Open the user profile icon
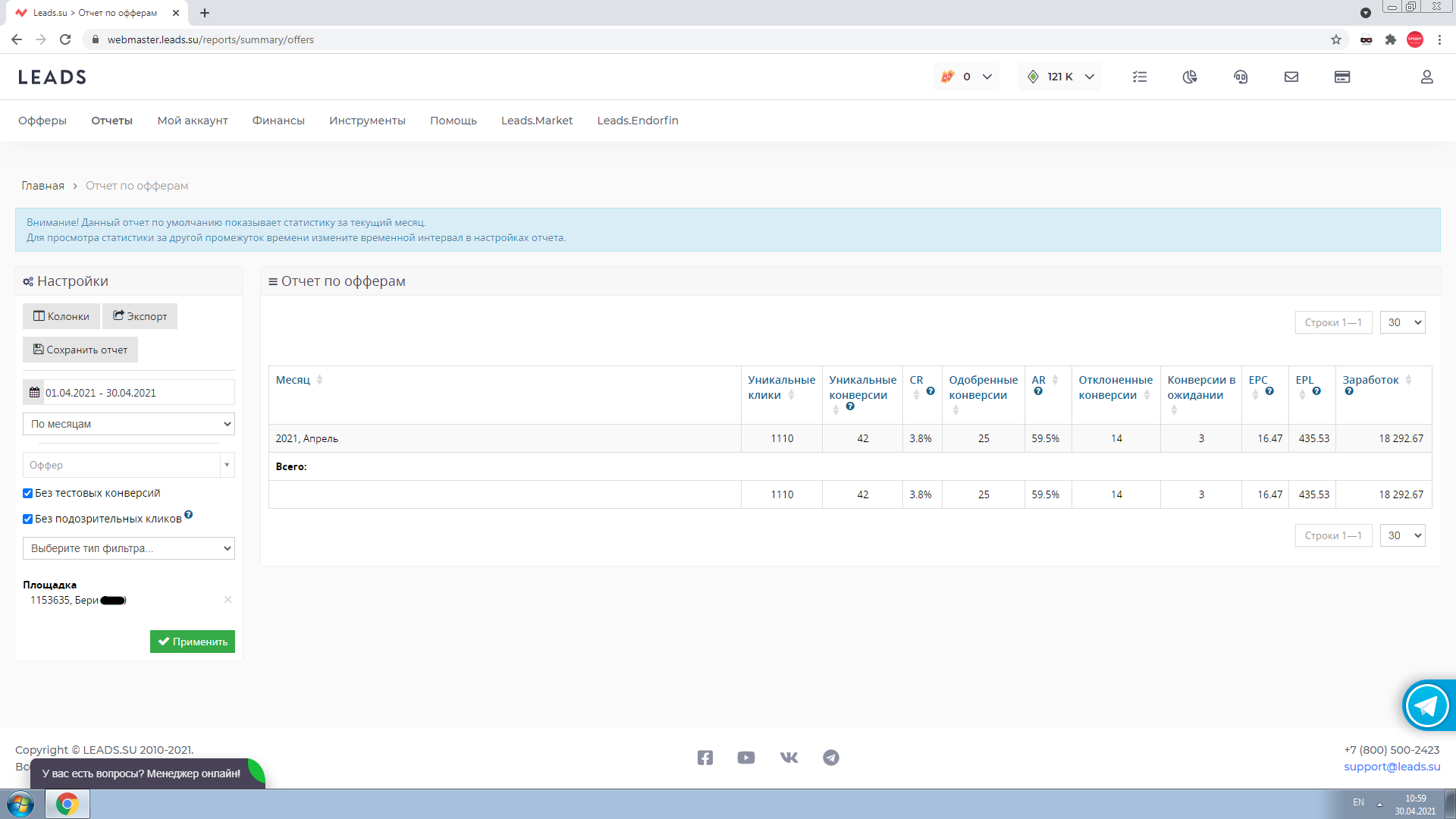1456x819 pixels. pyautogui.click(x=1426, y=77)
